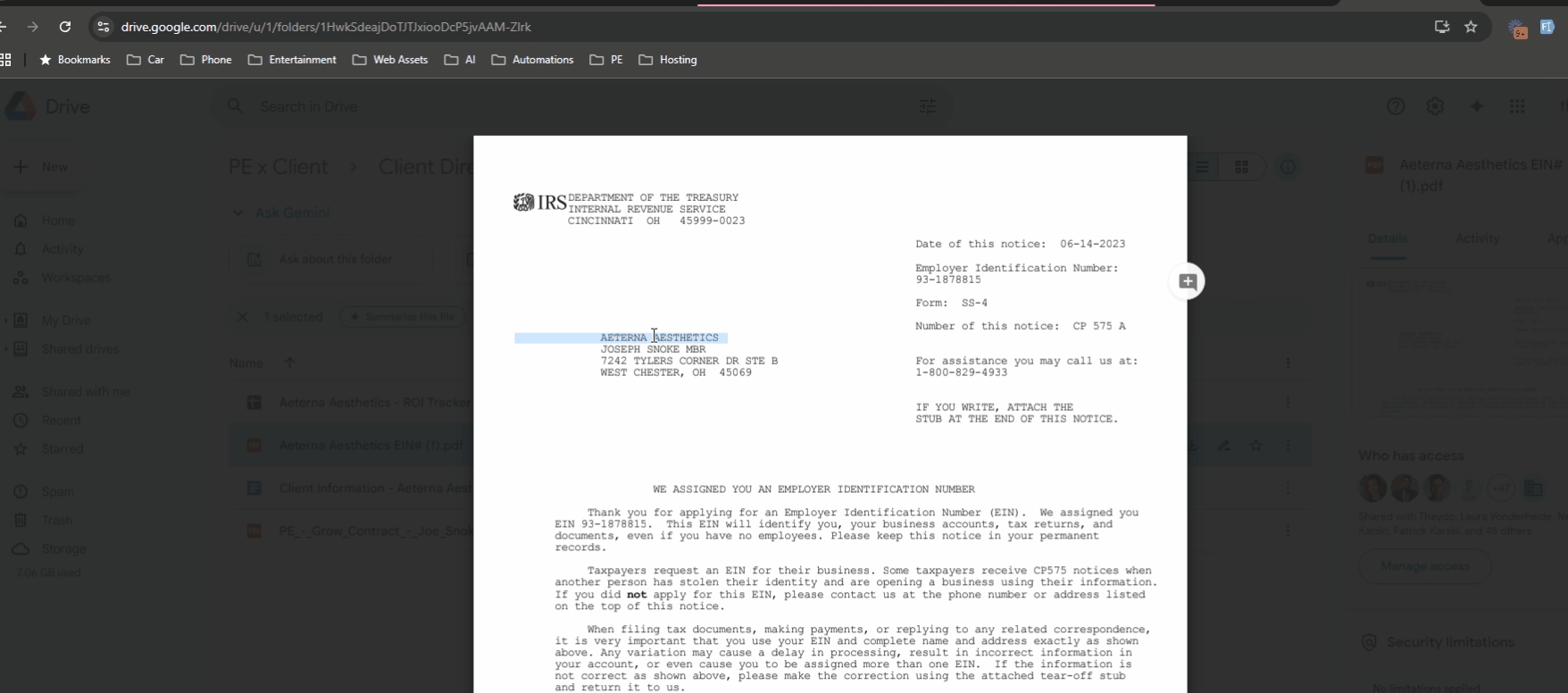Image resolution: width=1568 pixels, height=693 pixels.
Task: Add a comment on the PDF preview
Action: pyautogui.click(x=1188, y=281)
